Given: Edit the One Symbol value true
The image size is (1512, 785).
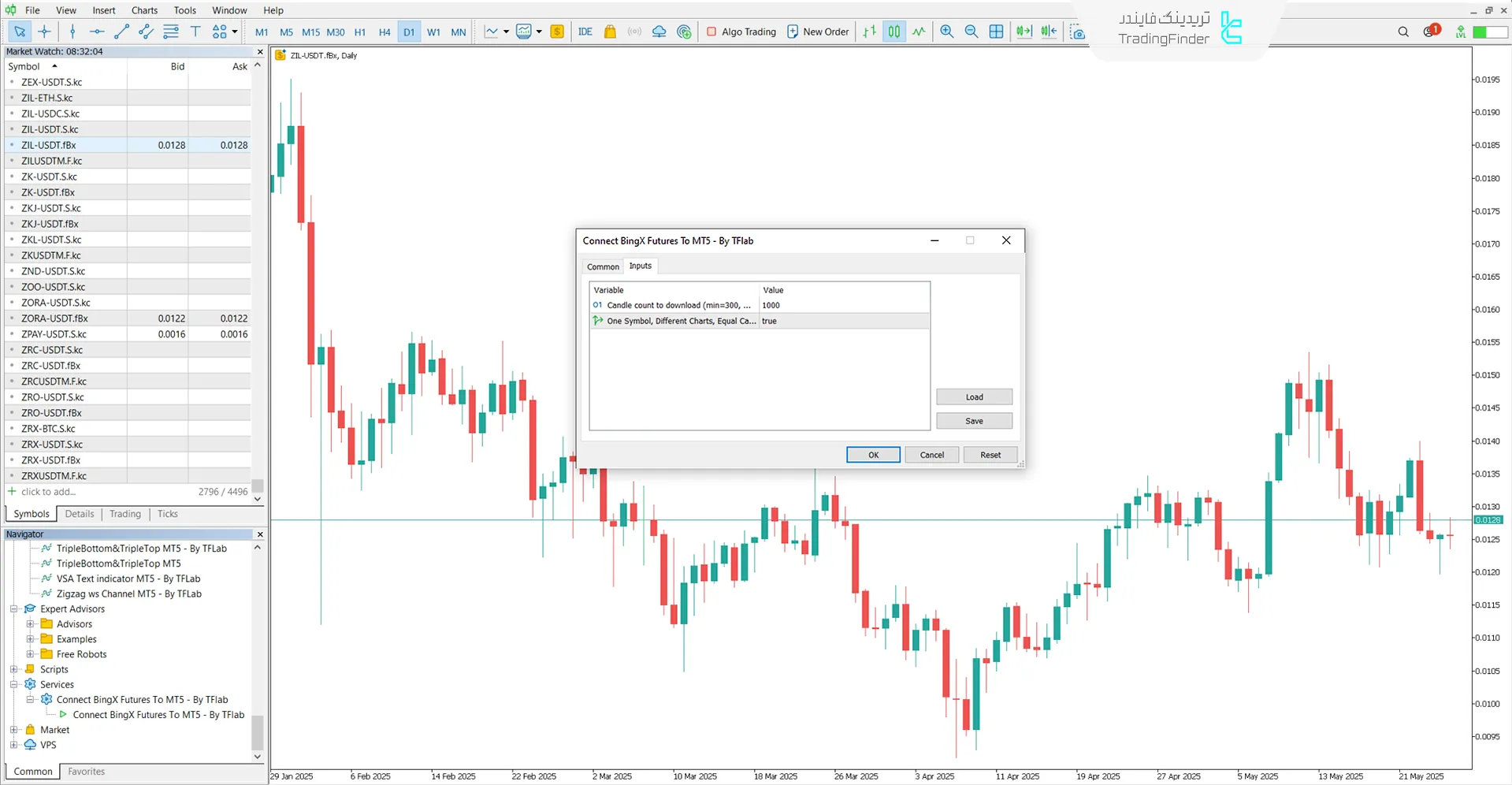Looking at the screenshot, I should tap(844, 321).
